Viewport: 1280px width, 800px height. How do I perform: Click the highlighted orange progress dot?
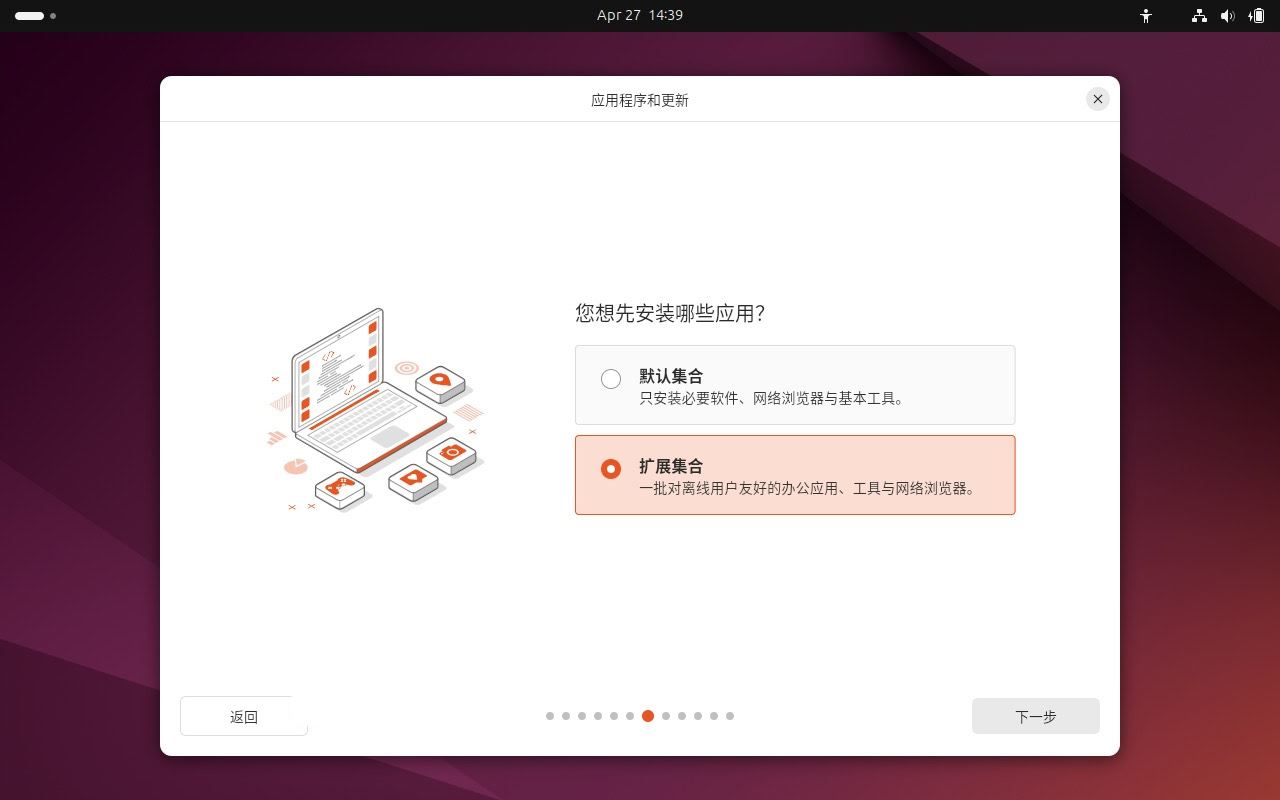648,716
